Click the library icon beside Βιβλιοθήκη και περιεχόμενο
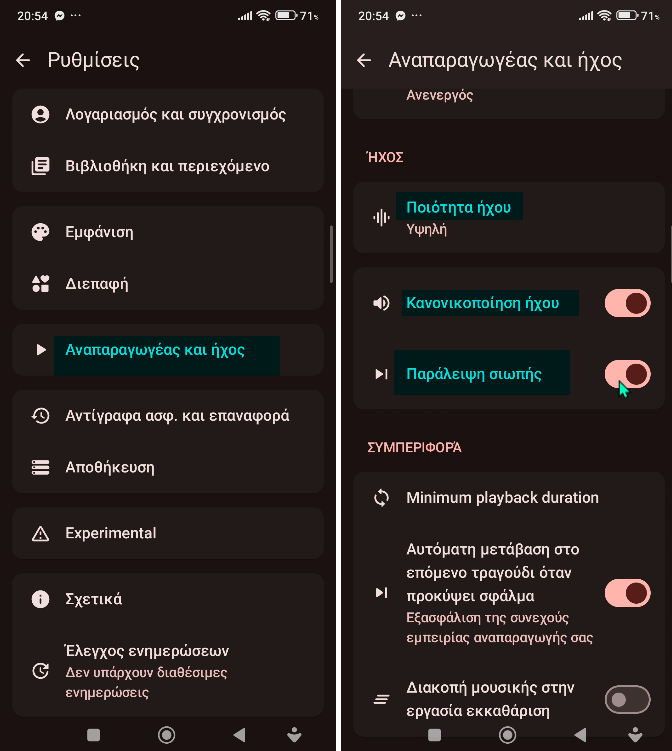The height and width of the screenshot is (751, 672). (40, 166)
